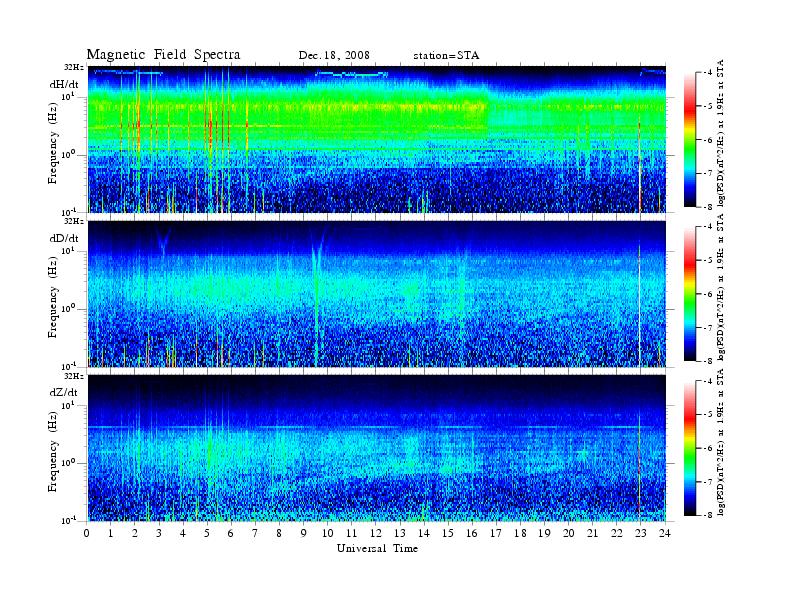Click the 'station=STA' label
Screen dimensions: 792x612
(446, 56)
